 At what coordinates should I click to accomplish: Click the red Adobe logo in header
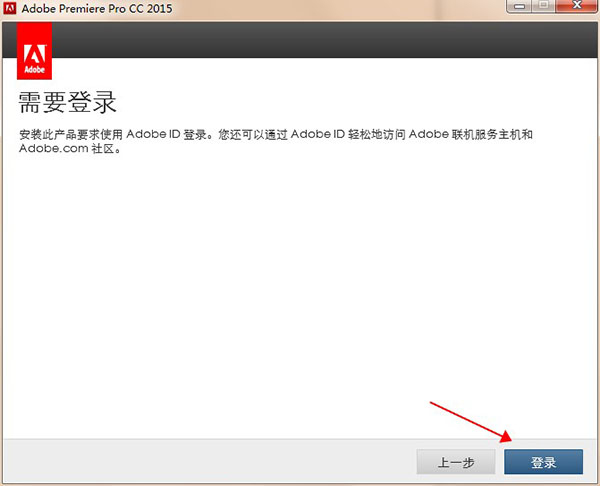35,53
